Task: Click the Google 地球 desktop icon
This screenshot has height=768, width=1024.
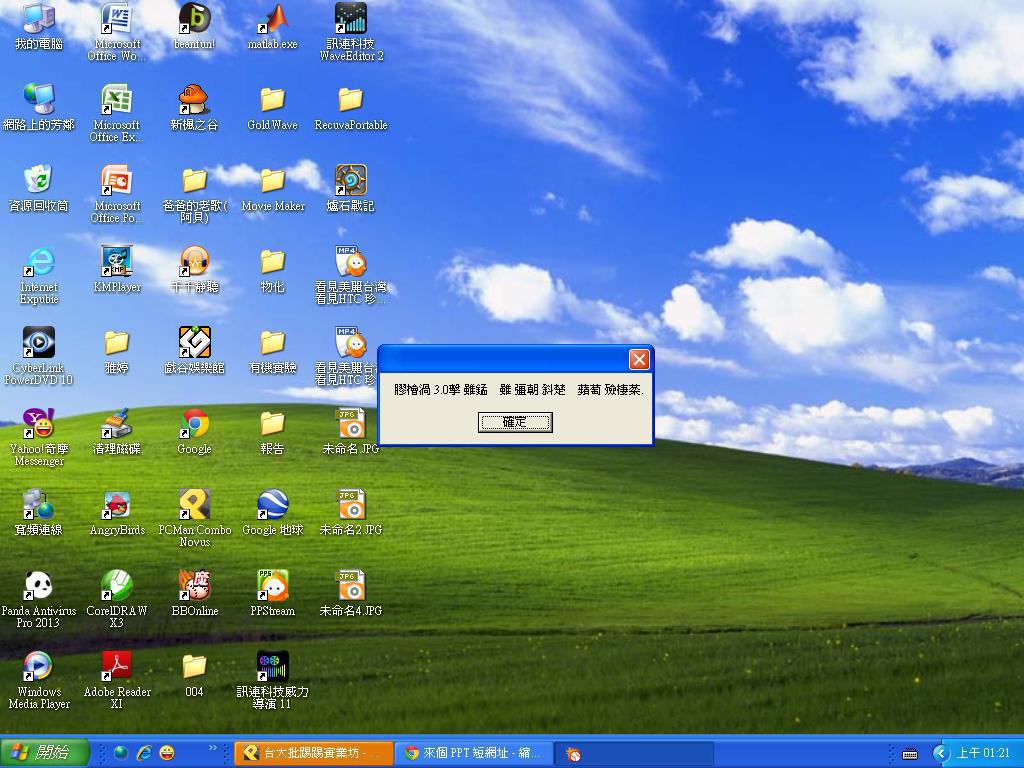Action: point(272,505)
